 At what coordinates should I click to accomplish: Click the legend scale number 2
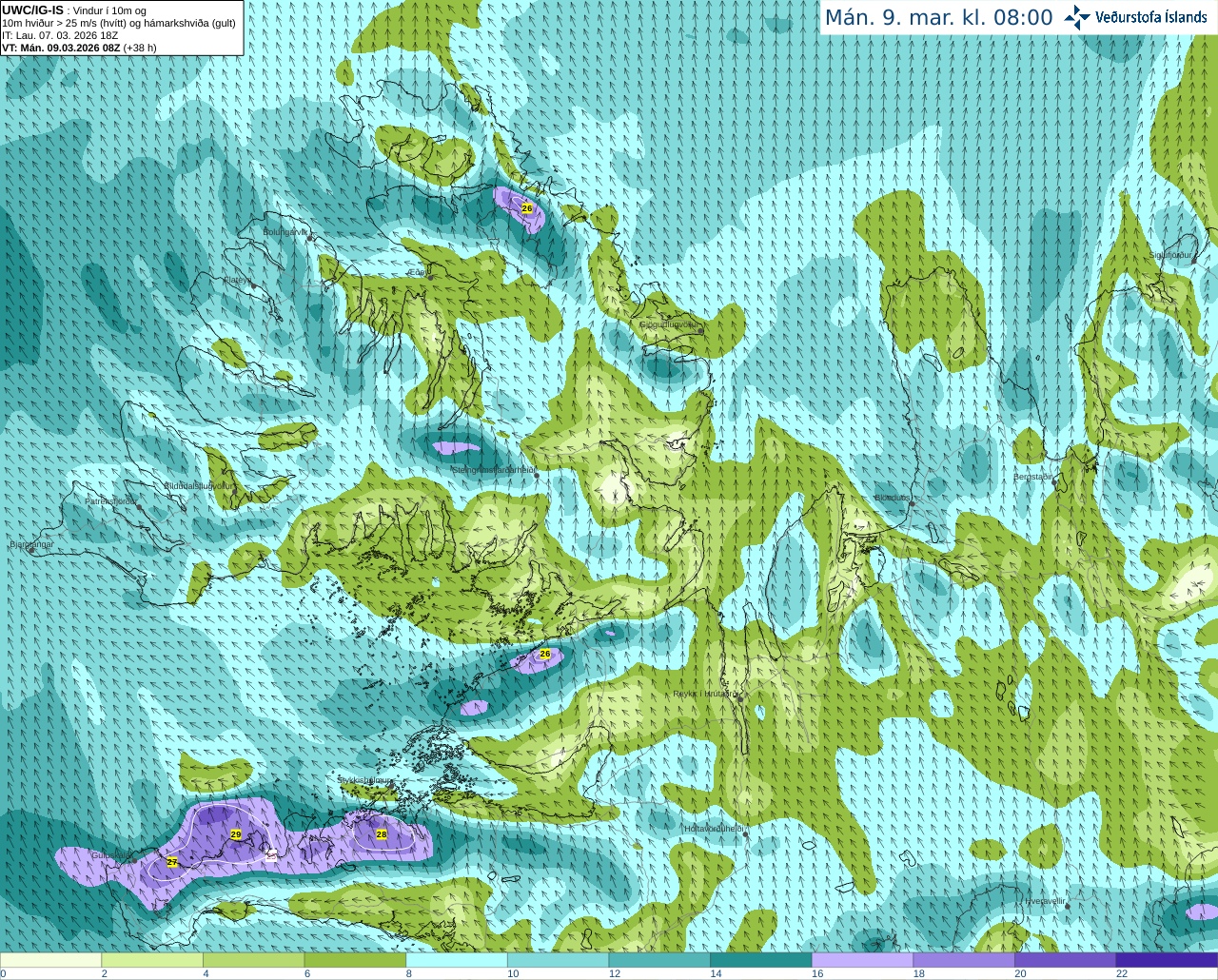coord(104,974)
